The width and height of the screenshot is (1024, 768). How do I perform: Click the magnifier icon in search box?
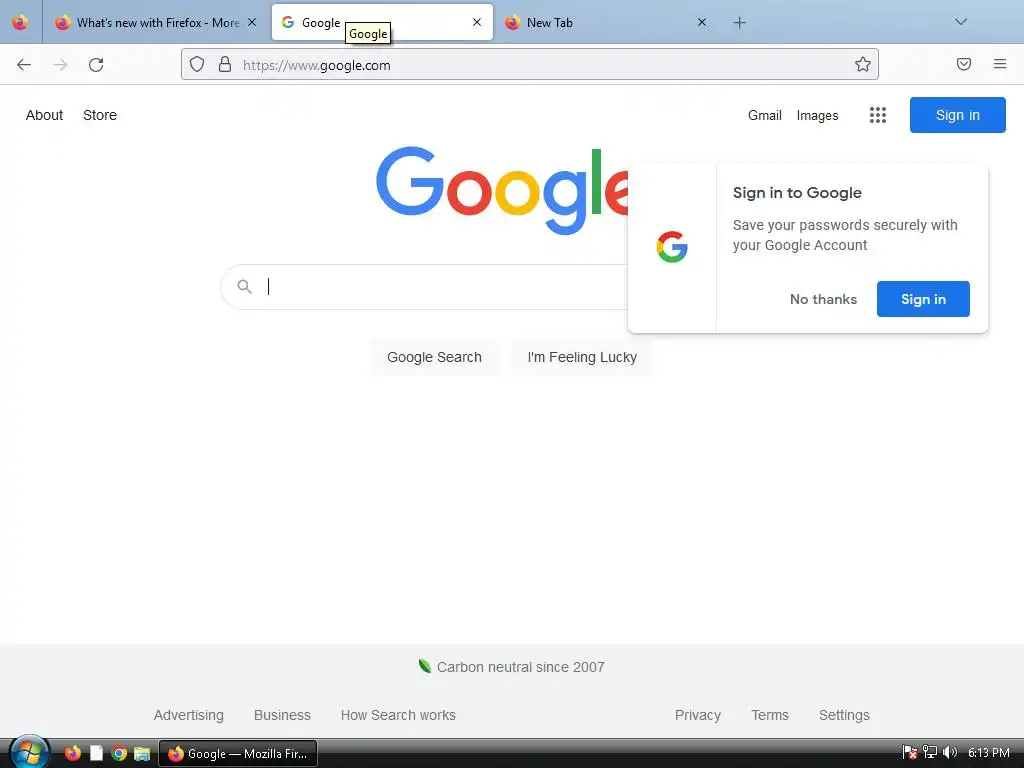coord(244,287)
